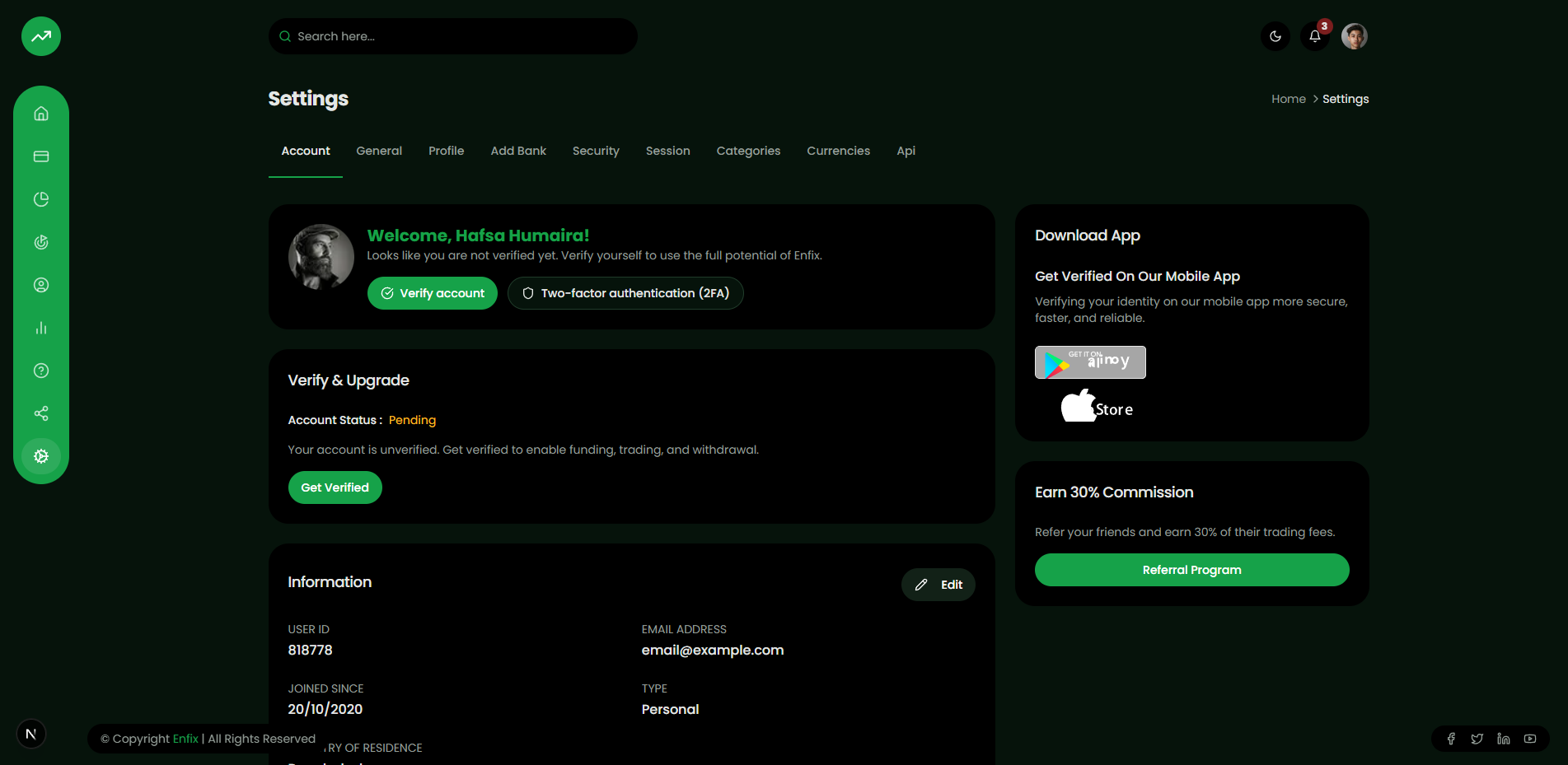Viewport: 1568px width, 765px height.
Task: Click the Pending account status text
Action: click(412, 420)
